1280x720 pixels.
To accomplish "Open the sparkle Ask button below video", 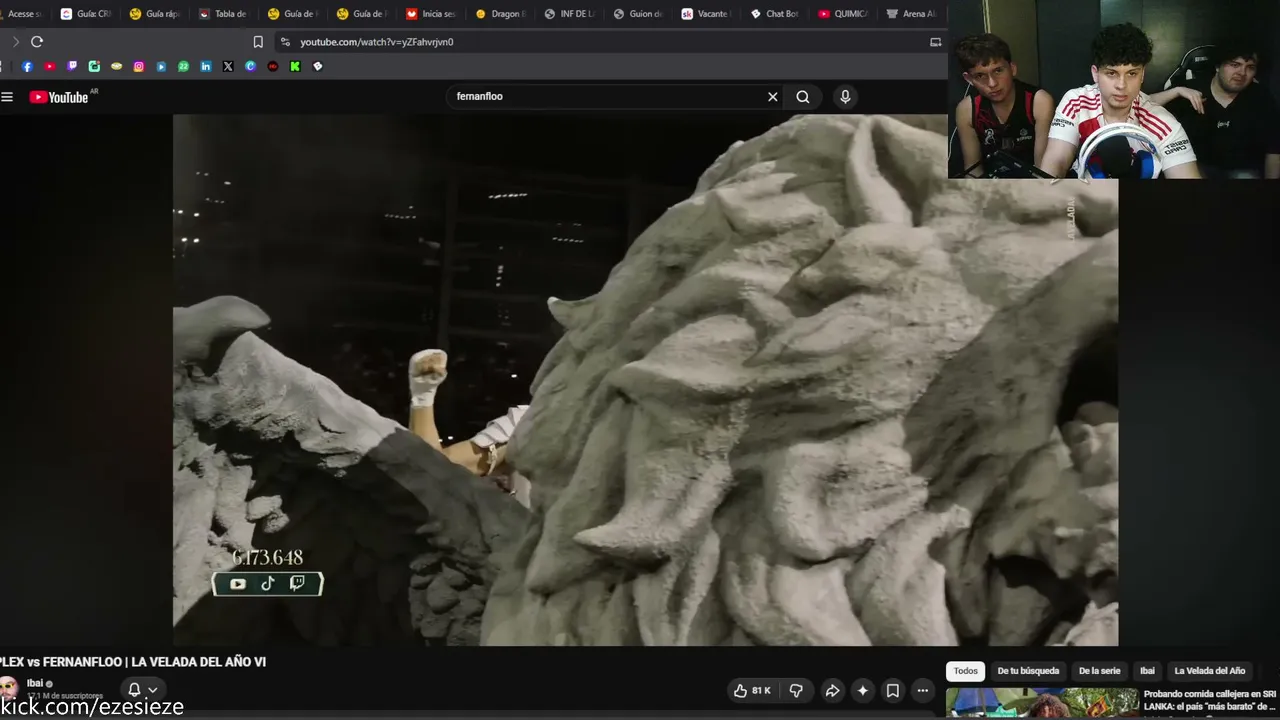I will [862, 690].
